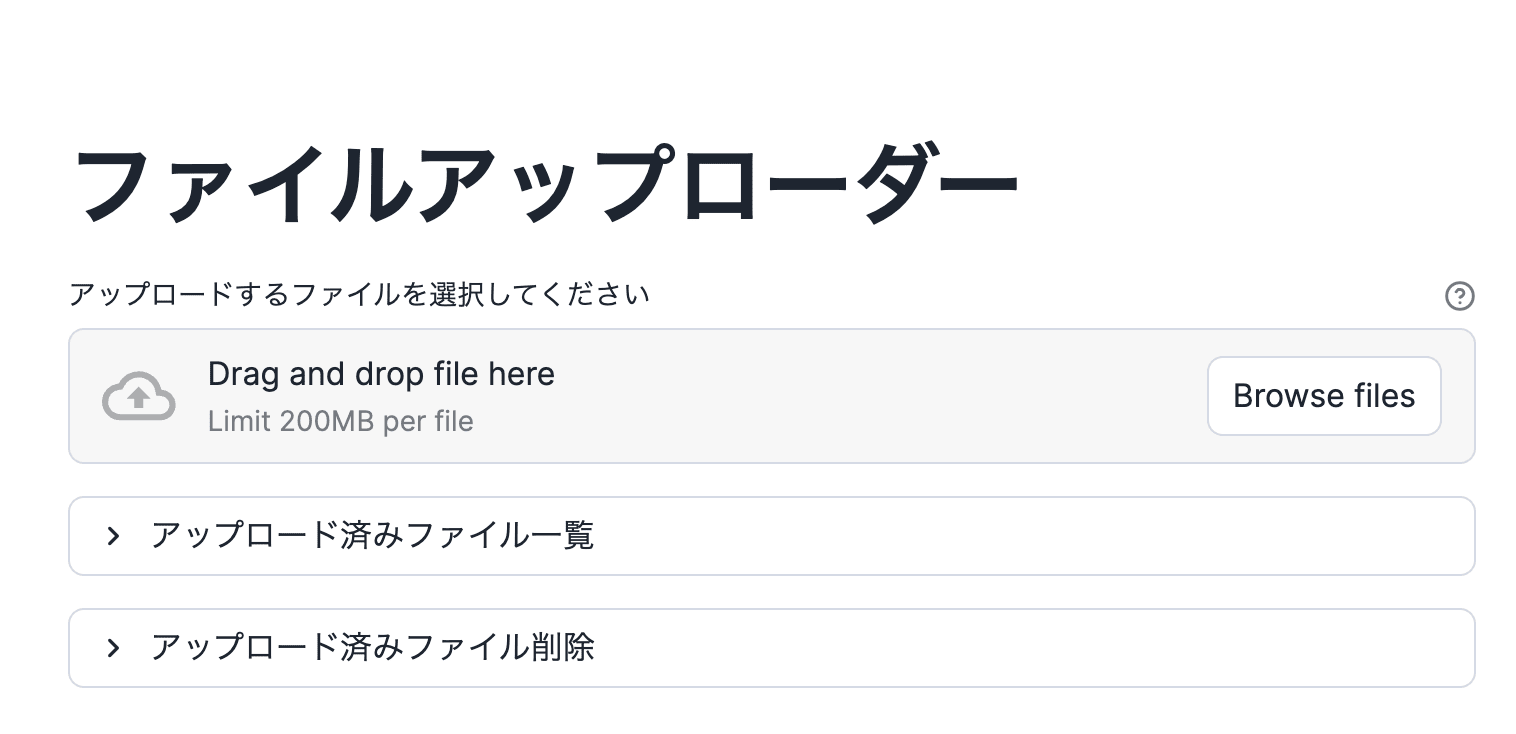
Task: Click the Browse files button
Action: [1324, 396]
